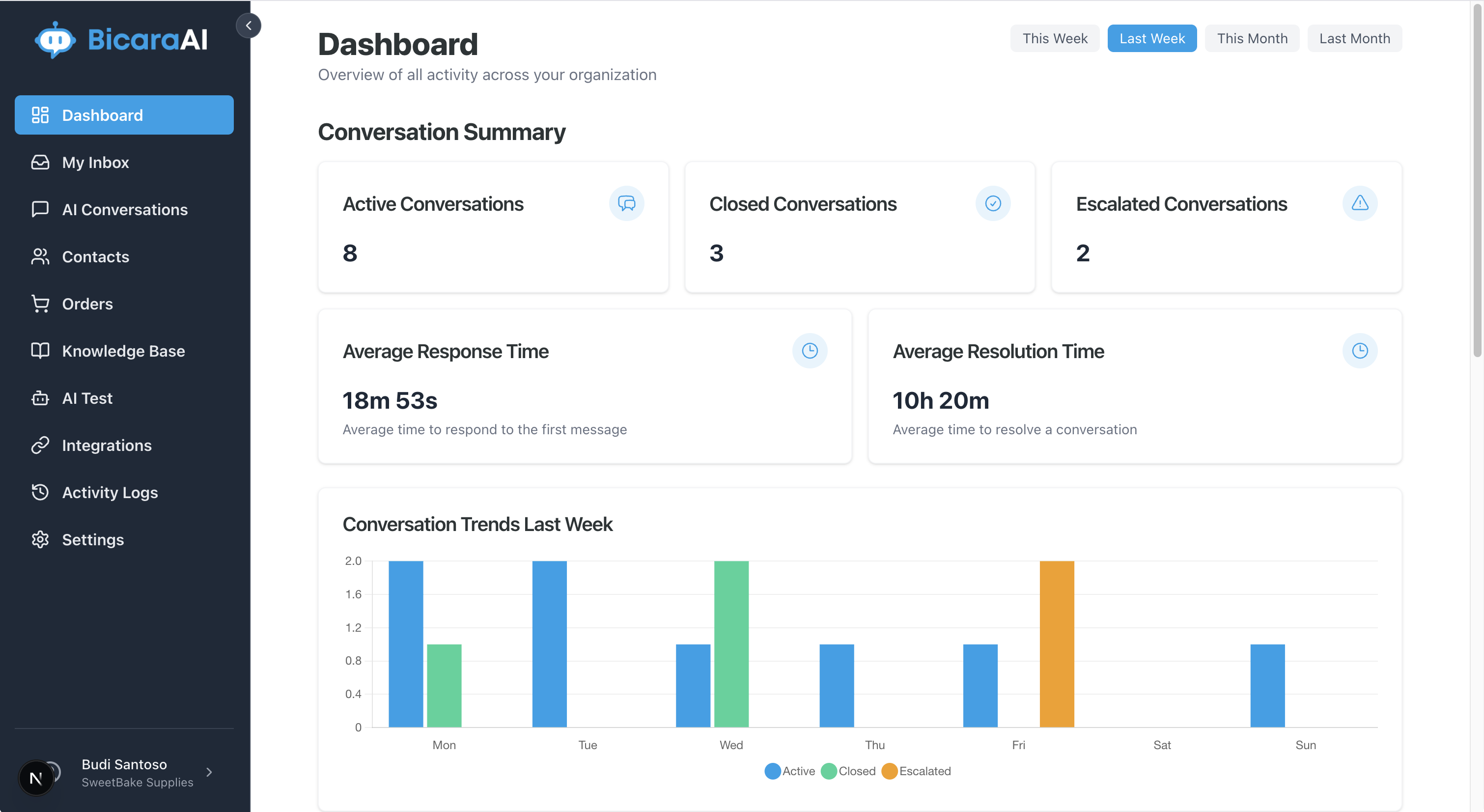
Task: Expand the Budi Santoso profile chevron
Action: [x=209, y=772]
